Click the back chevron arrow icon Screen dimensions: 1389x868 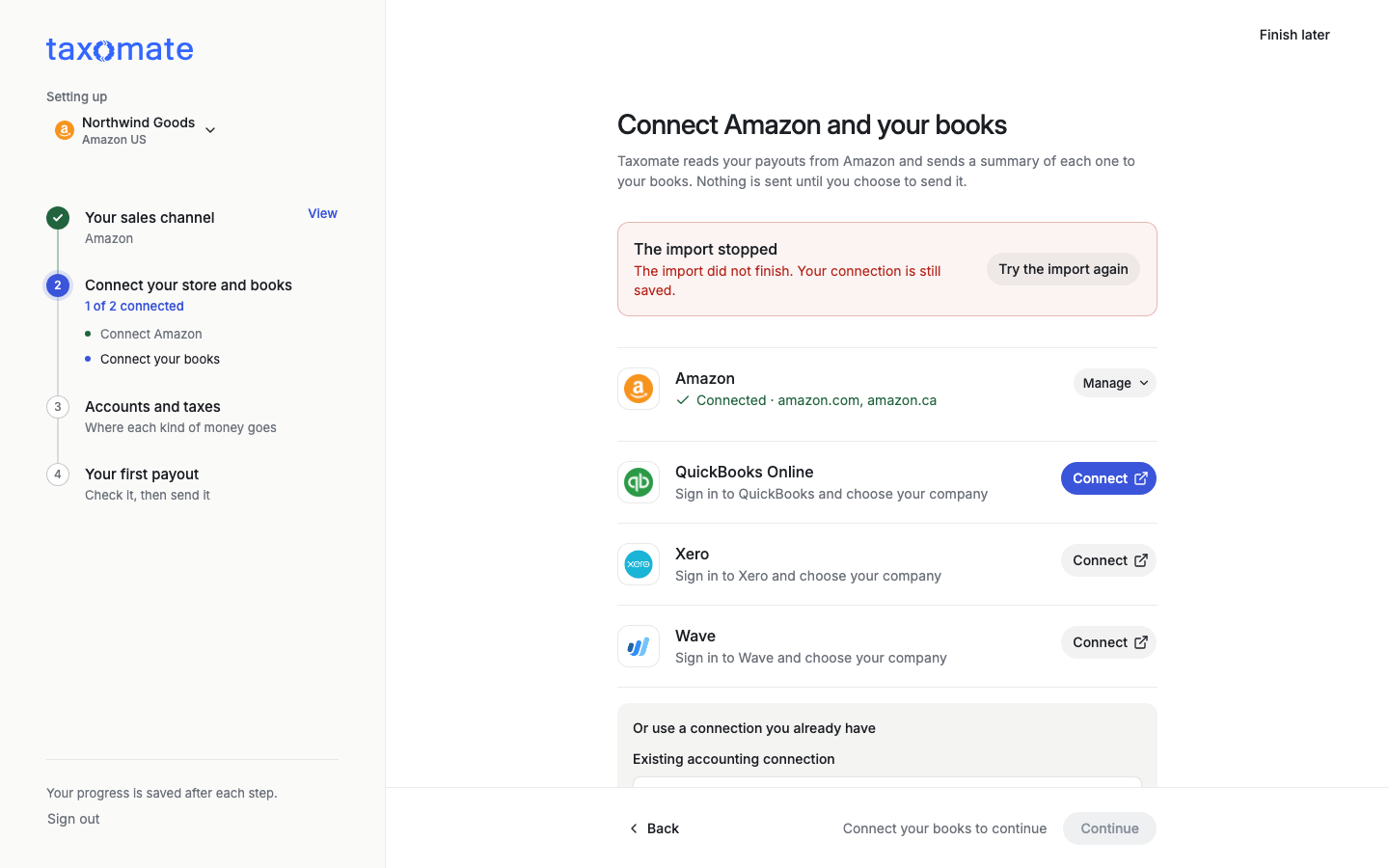(x=634, y=828)
